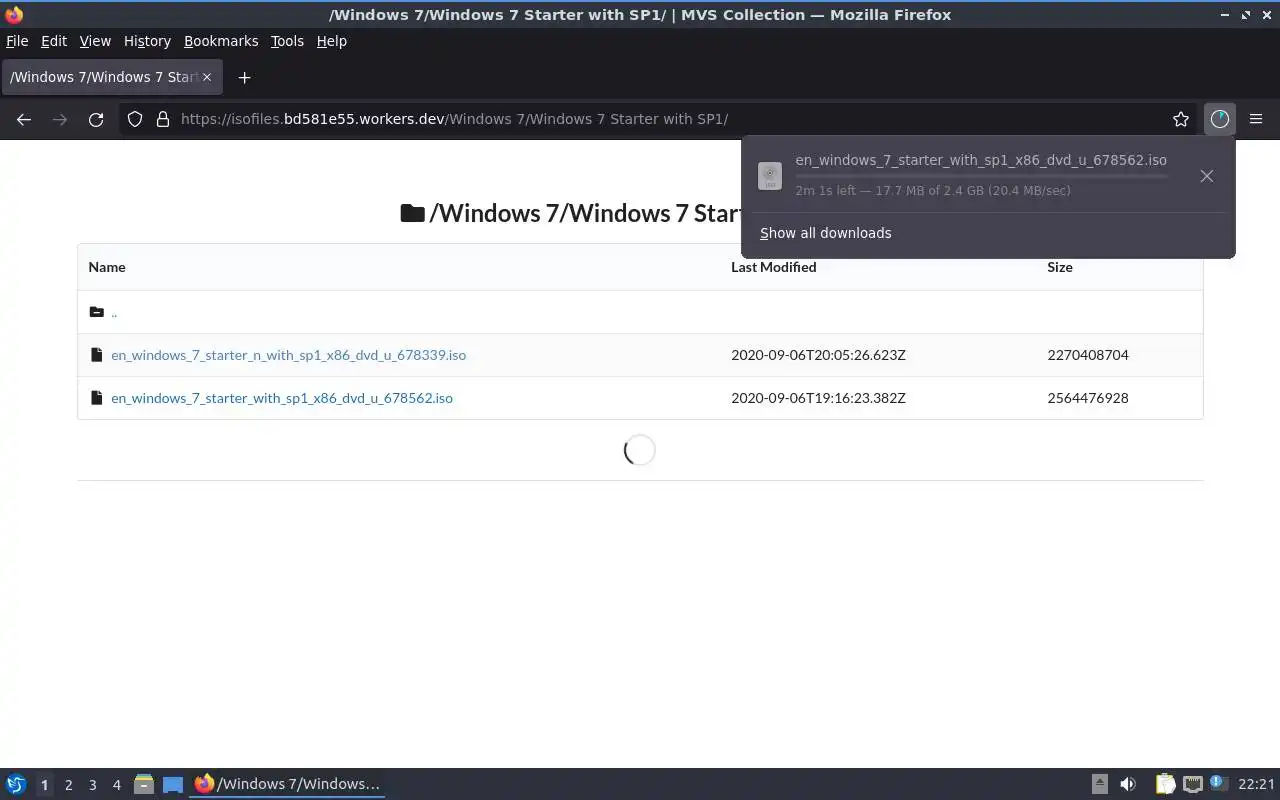Reload the current page
1280x800 pixels.
[x=96, y=119]
